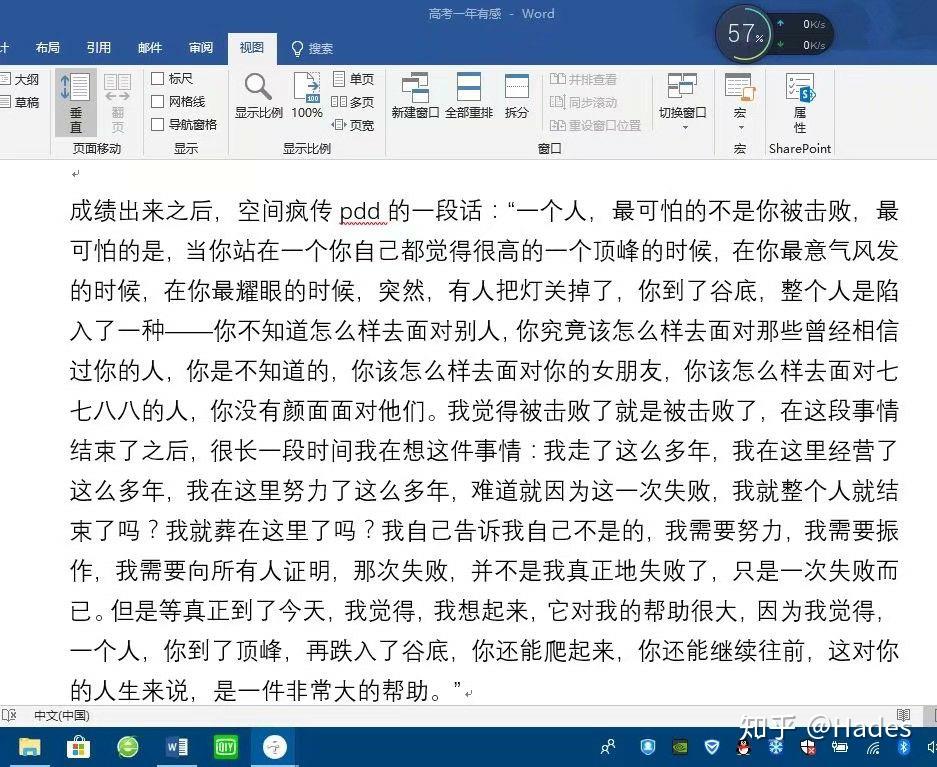Select 全部重排 arrange all icon

point(468,96)
